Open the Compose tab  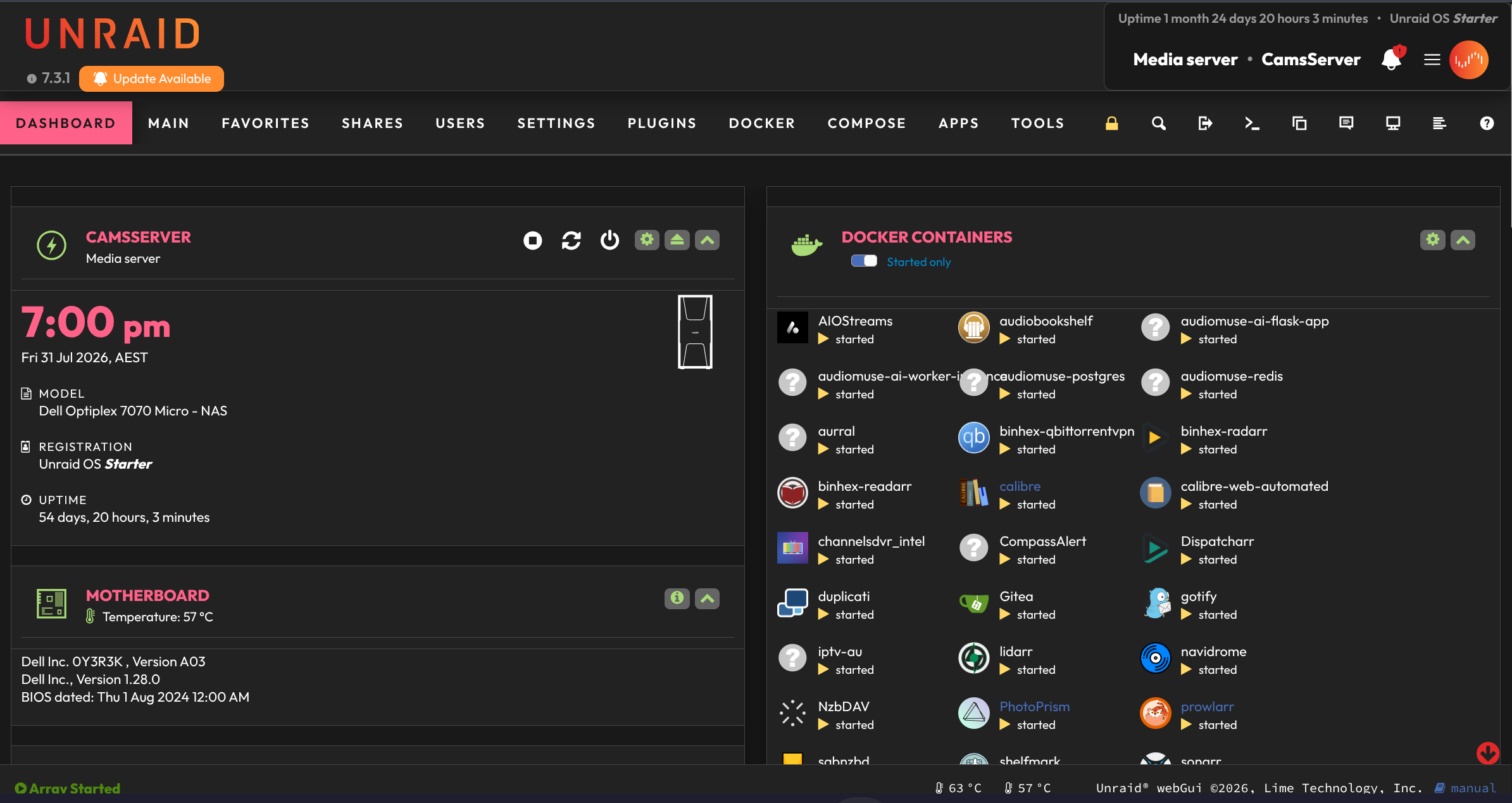(867, 123)
